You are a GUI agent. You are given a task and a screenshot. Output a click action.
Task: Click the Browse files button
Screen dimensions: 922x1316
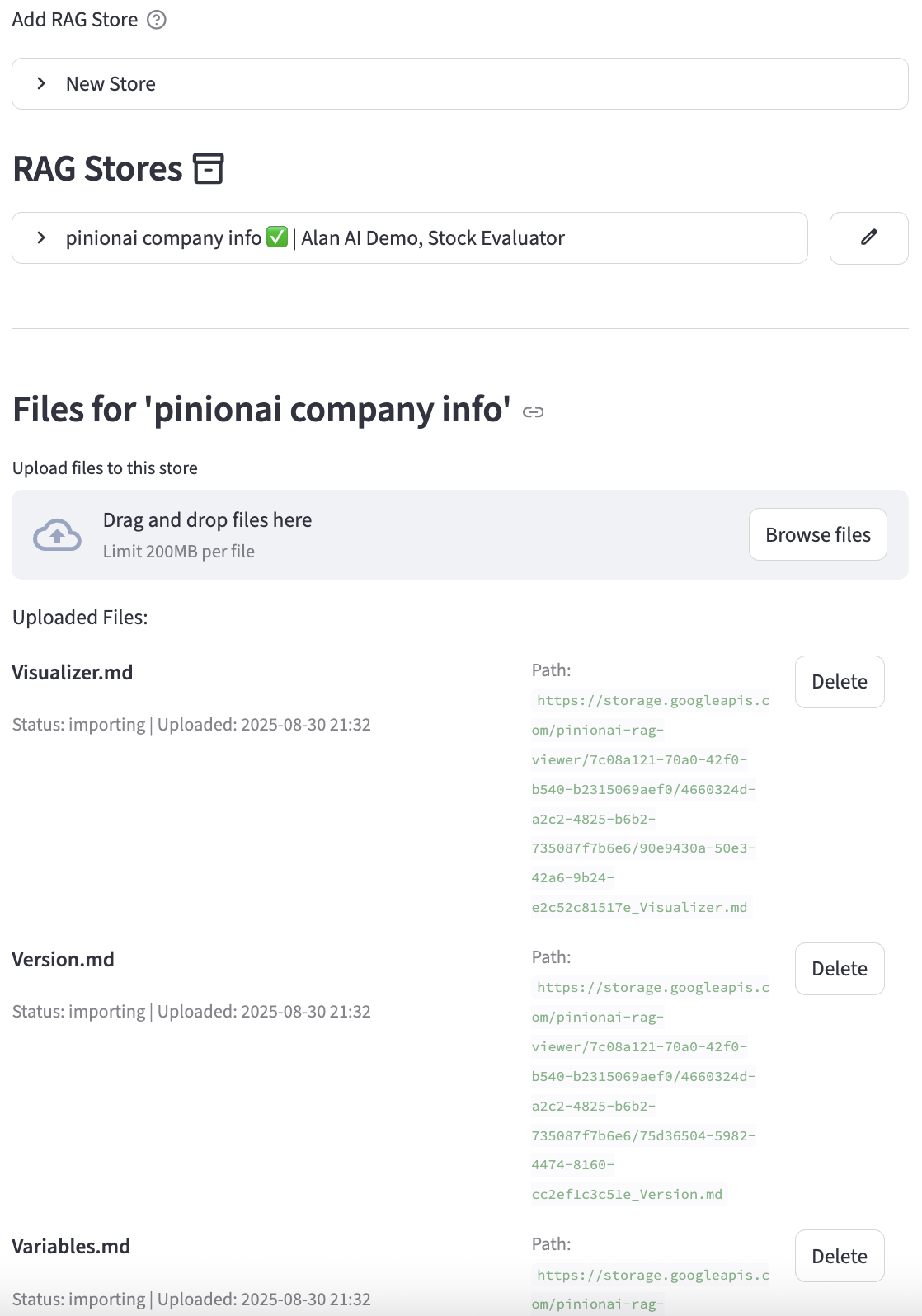(x=817, y=535)
